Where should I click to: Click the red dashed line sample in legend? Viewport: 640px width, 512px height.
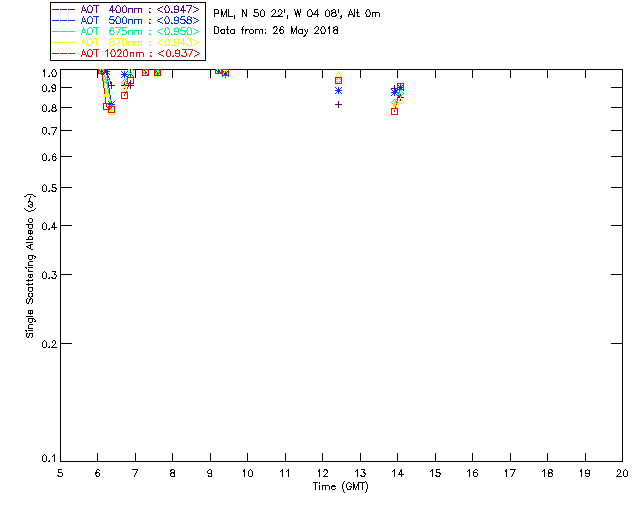pos(63,53)
